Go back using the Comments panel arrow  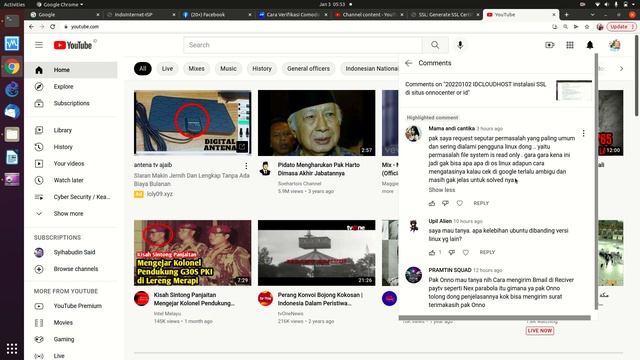(x=409, y=63)
